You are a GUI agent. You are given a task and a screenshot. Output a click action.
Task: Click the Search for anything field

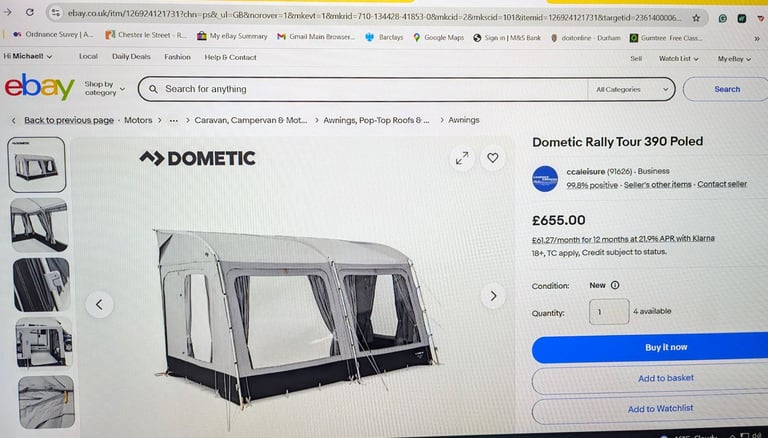pos(362,89)
